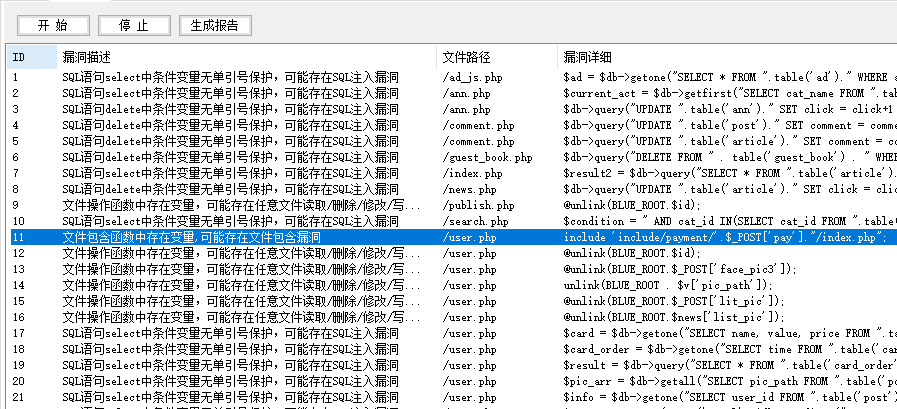Click the 漏洞详细 column header
Image resolution: width=897 pixels, height=409 pixels.
point(727,57)
